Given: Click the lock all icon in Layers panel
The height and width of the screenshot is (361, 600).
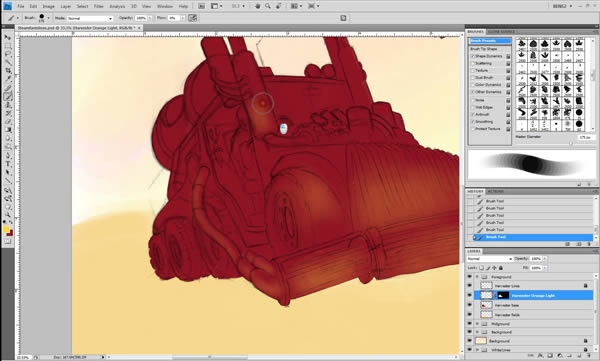Looking at the screenshot, I should pyautogui.click(x=501, y=268).
